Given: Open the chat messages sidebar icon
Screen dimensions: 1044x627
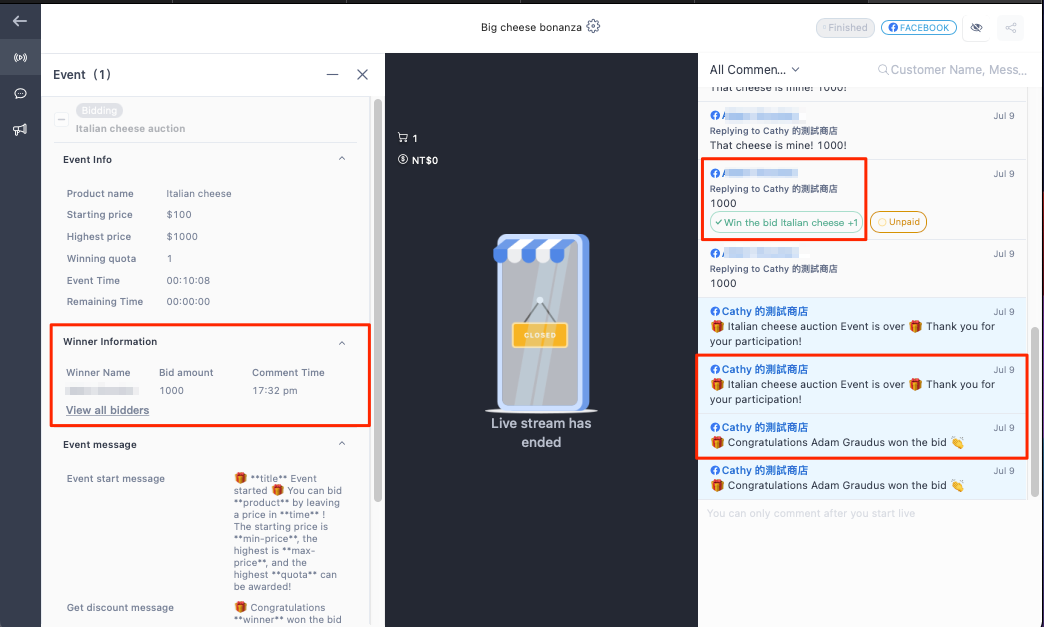Looking at the screenshot, I should [20, 93].
